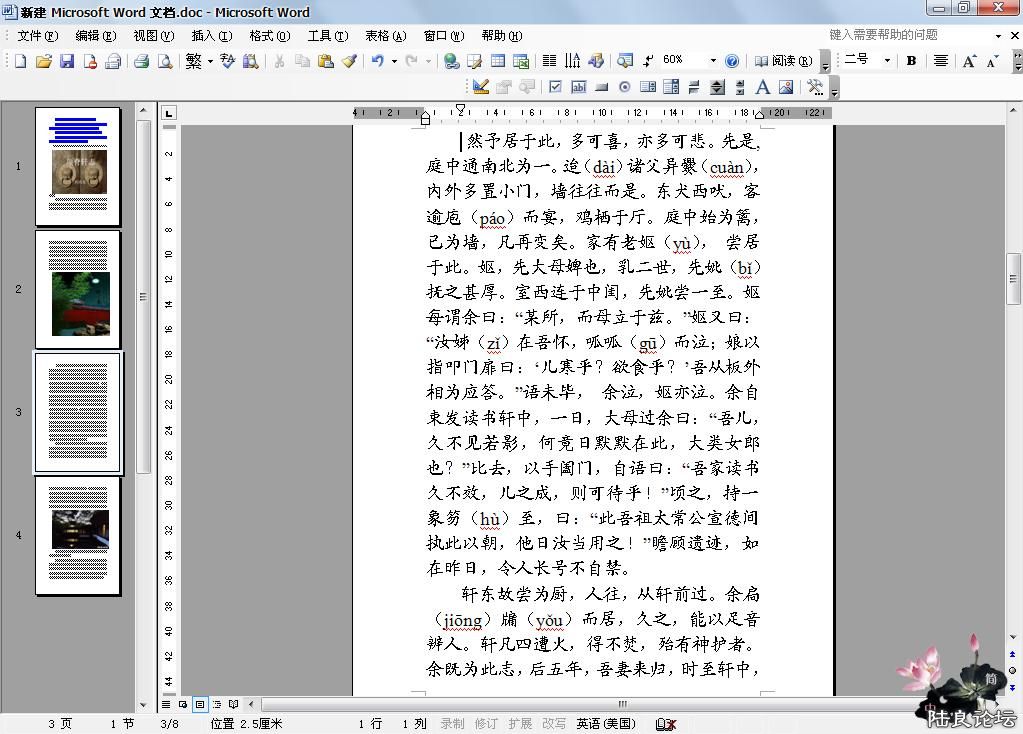
Task: Expand the 60% zoom dropdown
Action: pyautogui.click(x=713, y=61)
